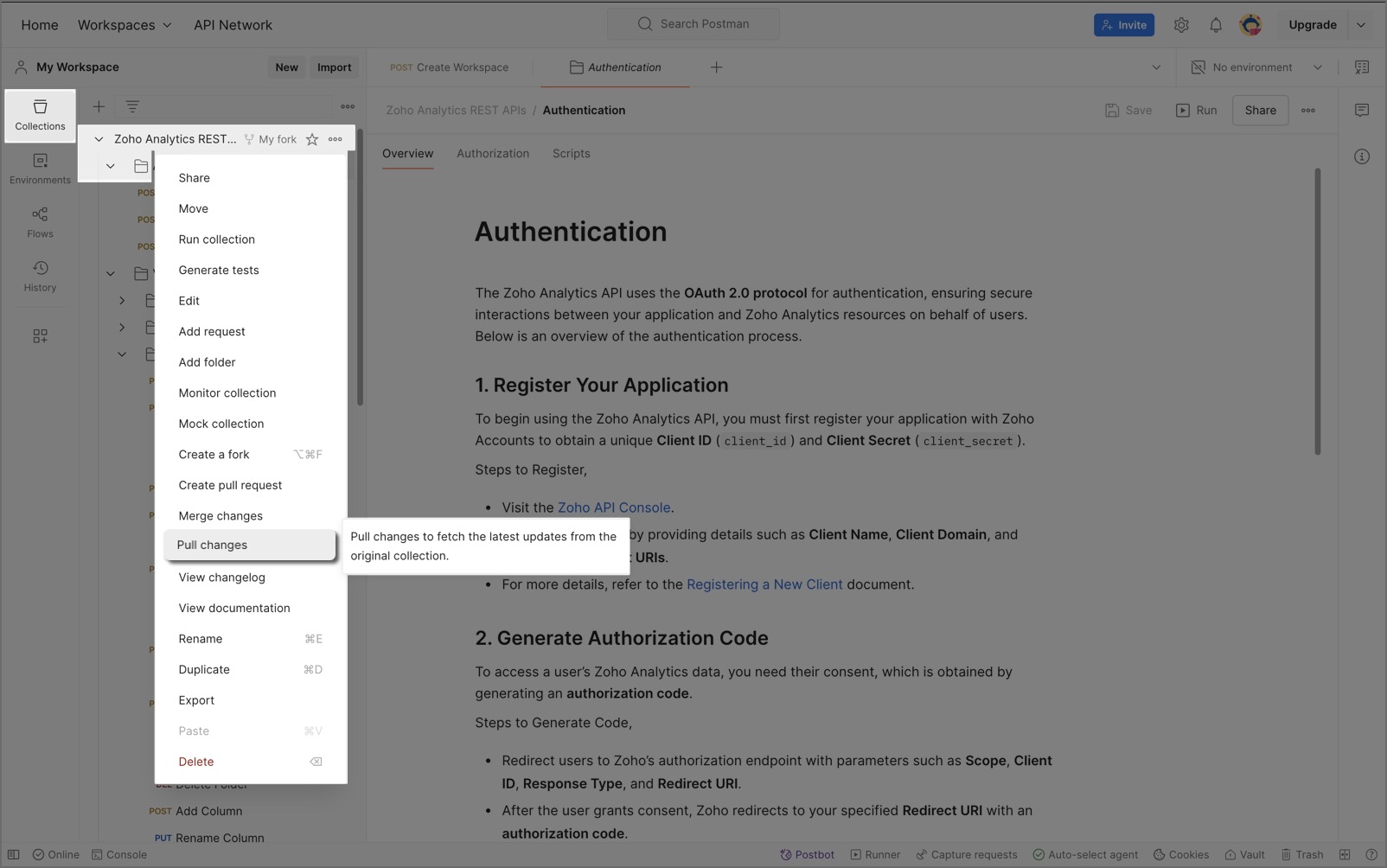
Task: Open the info icon in right sidebar
Action: click(1361, 156)
